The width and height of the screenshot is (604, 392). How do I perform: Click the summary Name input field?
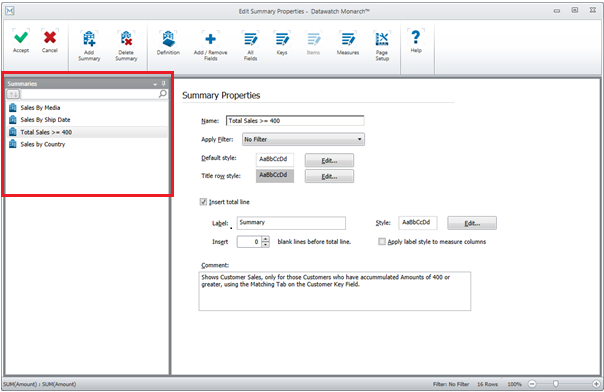[x=295, y=121]
